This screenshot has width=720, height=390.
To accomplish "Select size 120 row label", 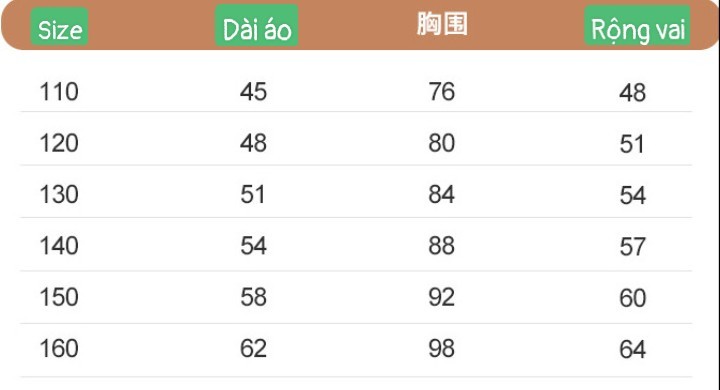I will [59, 143].
